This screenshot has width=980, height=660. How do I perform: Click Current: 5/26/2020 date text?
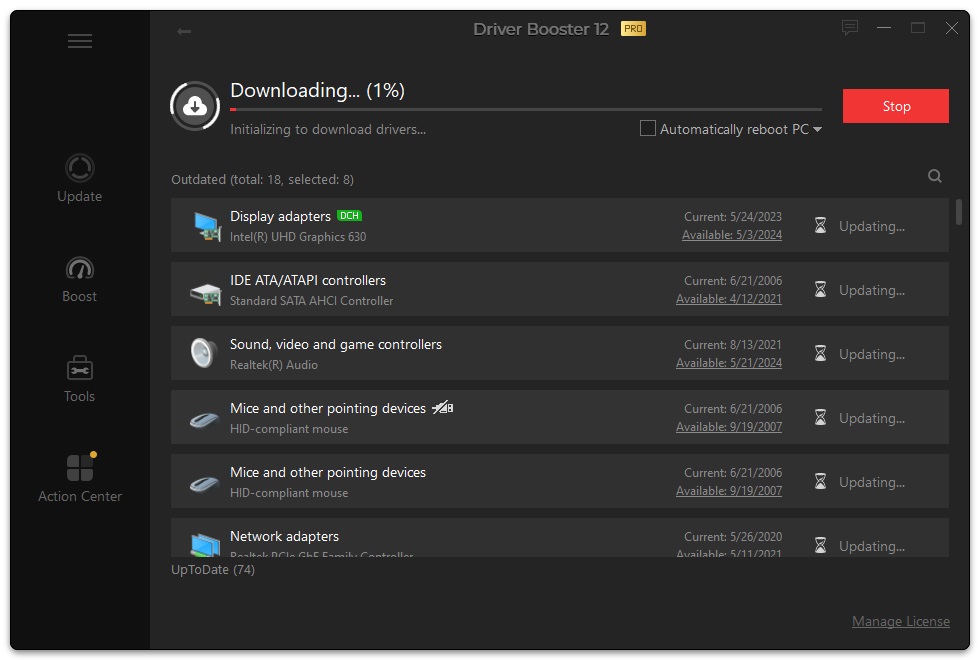[x=732, y=537]
